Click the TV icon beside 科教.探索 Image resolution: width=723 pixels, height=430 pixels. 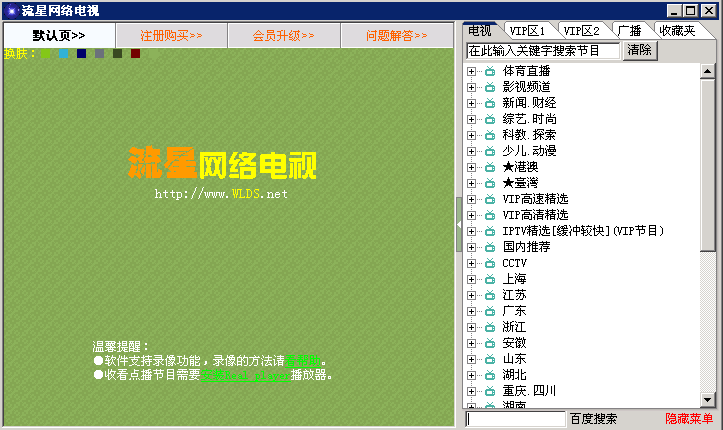[x=490, y=135]
